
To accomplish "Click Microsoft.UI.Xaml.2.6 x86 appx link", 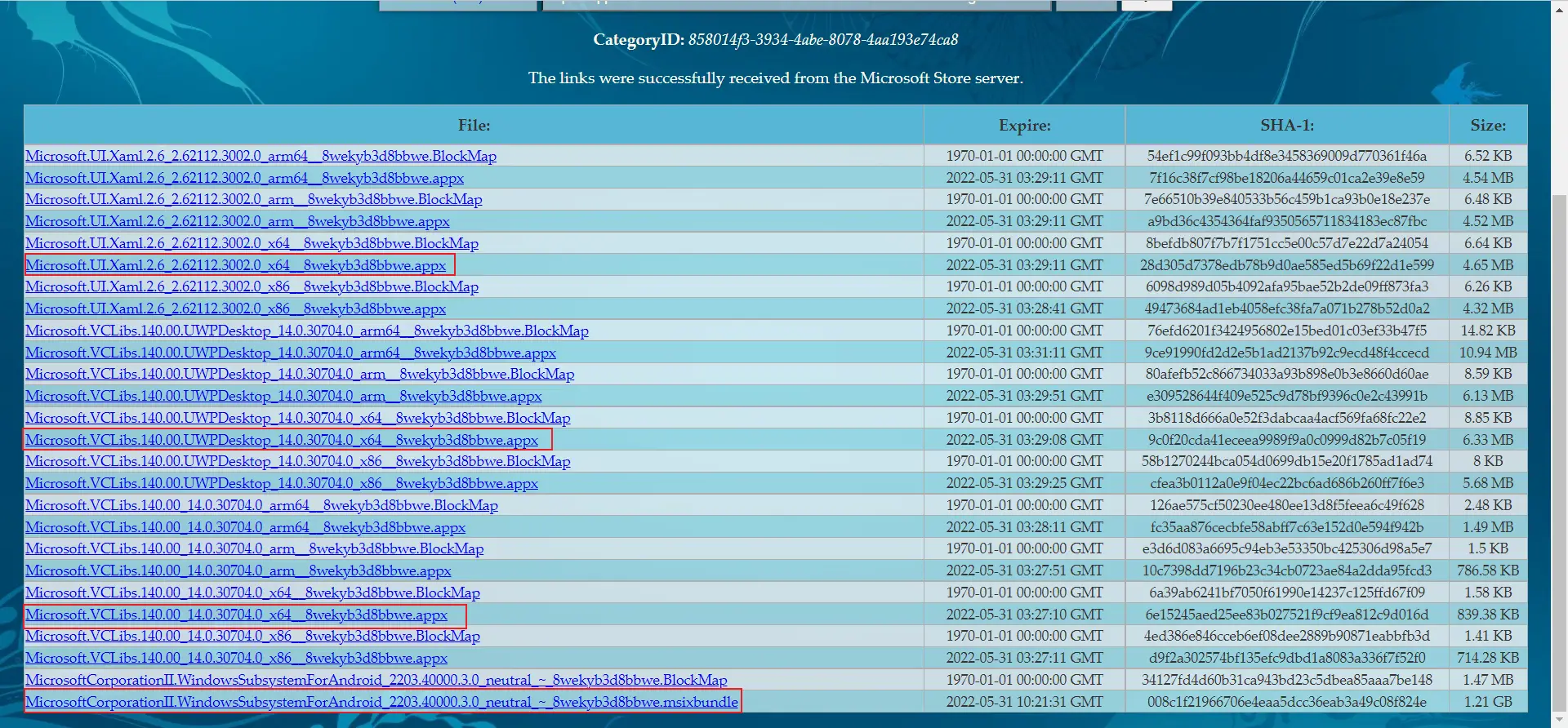I will pyautogui.click(x=235, y=309).
